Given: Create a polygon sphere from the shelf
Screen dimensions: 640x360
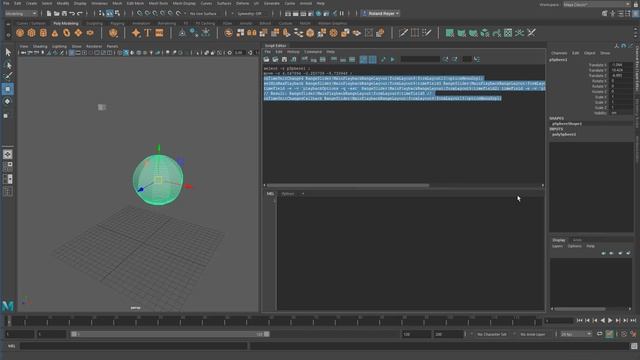Looking at the screenshot, I should 20,33.
